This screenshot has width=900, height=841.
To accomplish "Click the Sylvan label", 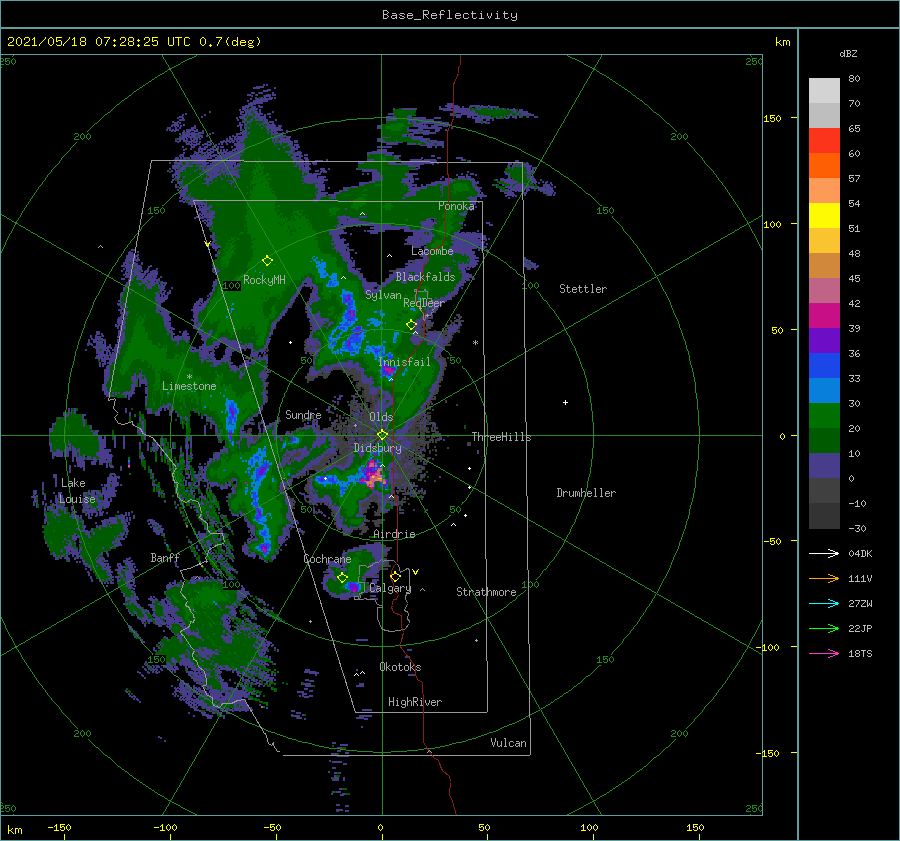I will (383, 294).
